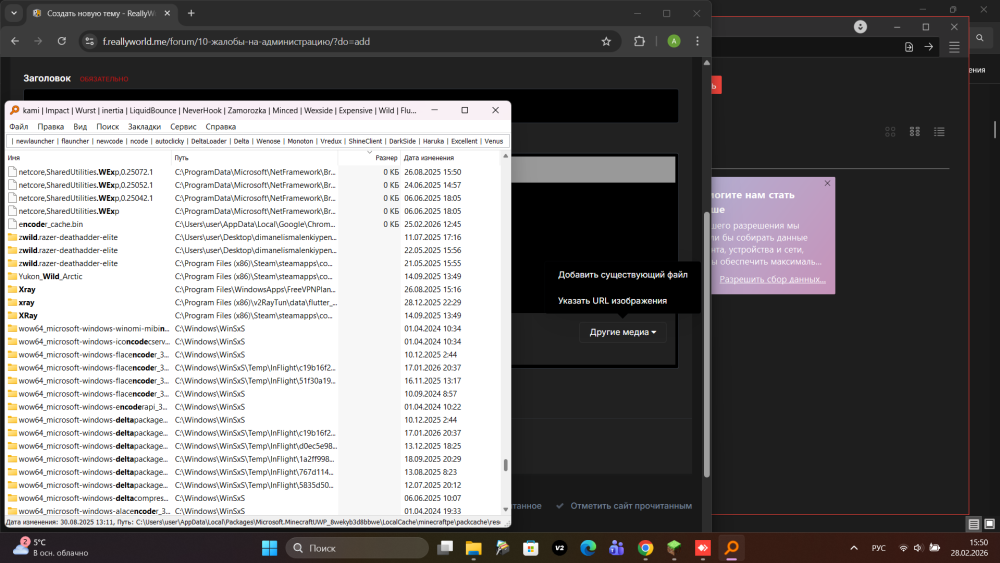Select the Xray folder dated 26.08.2025
This screenshot has height=563, width=1000.
tap(254, 289)
